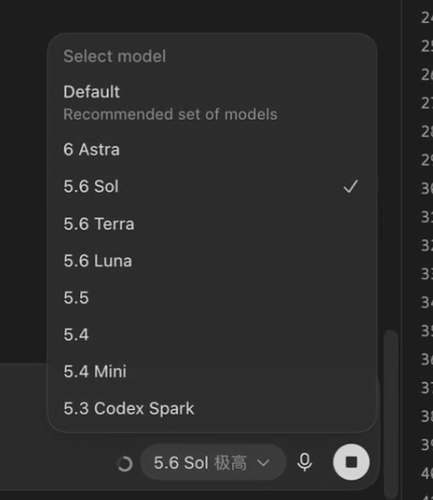Screen dimensions: 433x500
Task: Choose model 5.4 from the list
Action: (x=212, y=335)
